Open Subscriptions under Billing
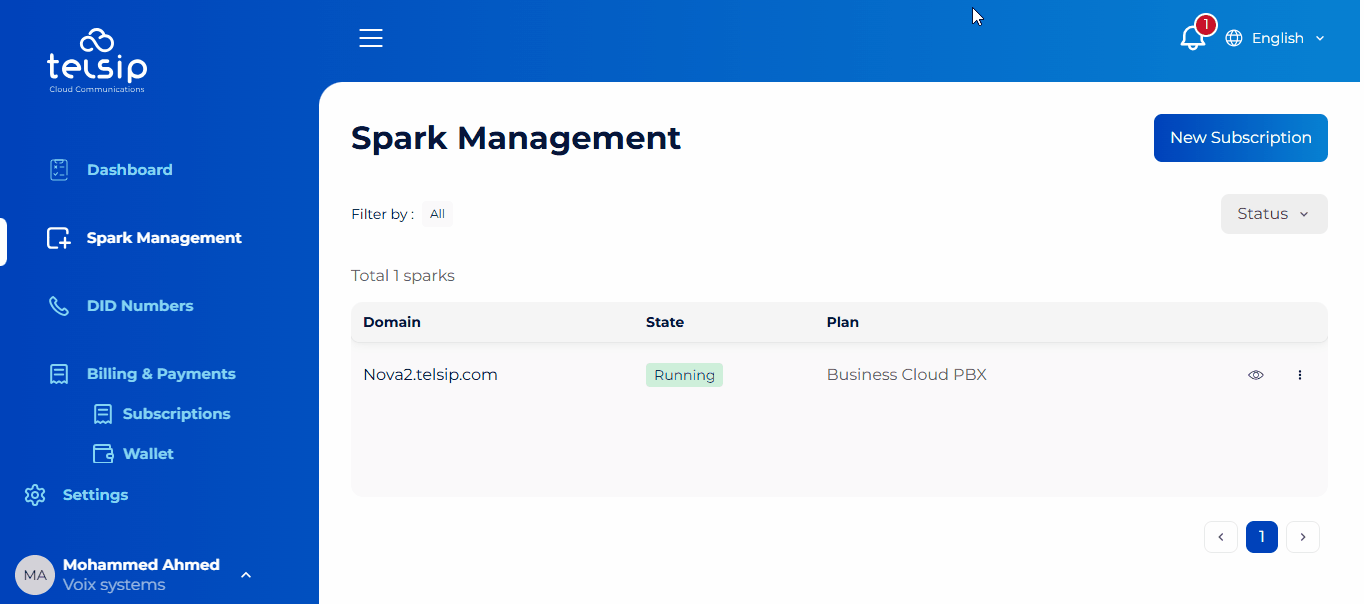The image size is (1364, 604). [x=176, y=414]
